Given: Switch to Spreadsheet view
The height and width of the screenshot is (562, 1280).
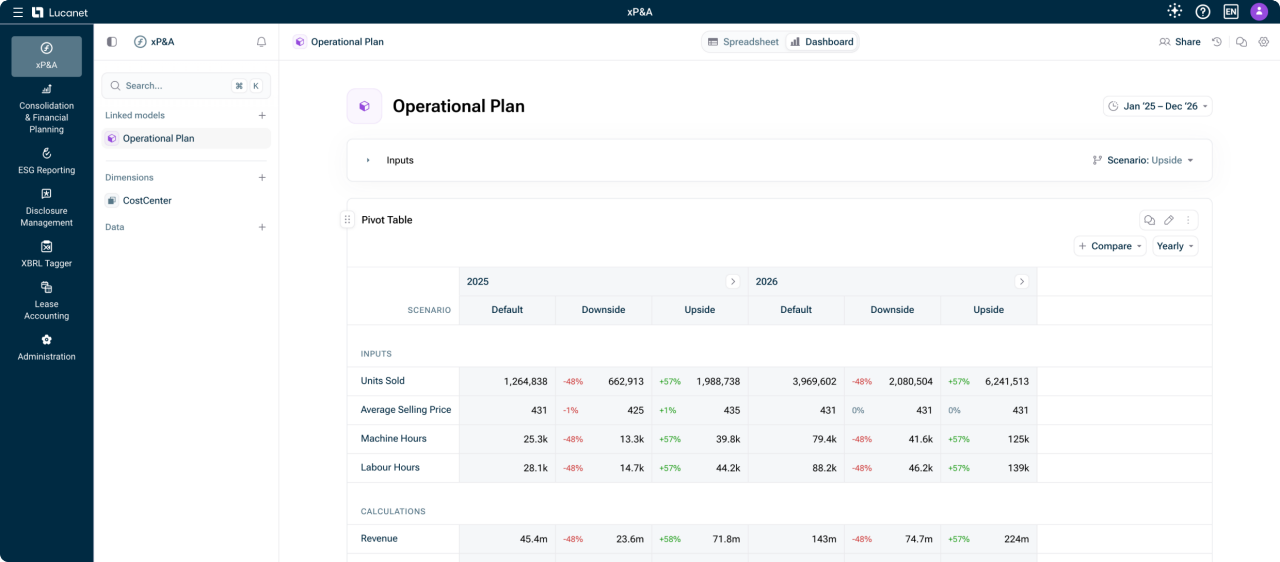Looking at the screenshot, I should click(743, 42).
